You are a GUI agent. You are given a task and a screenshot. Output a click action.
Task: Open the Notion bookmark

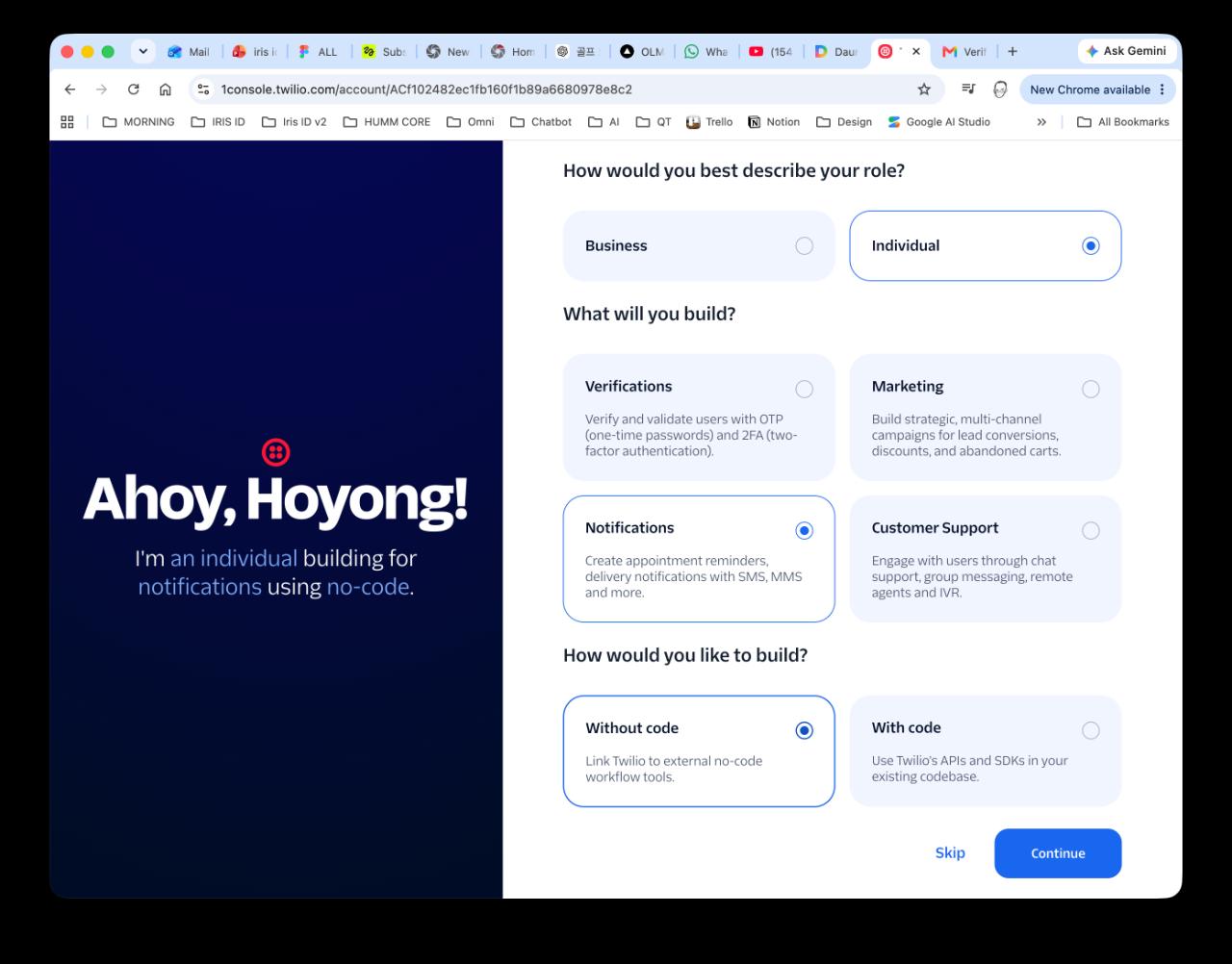(774, 122)
